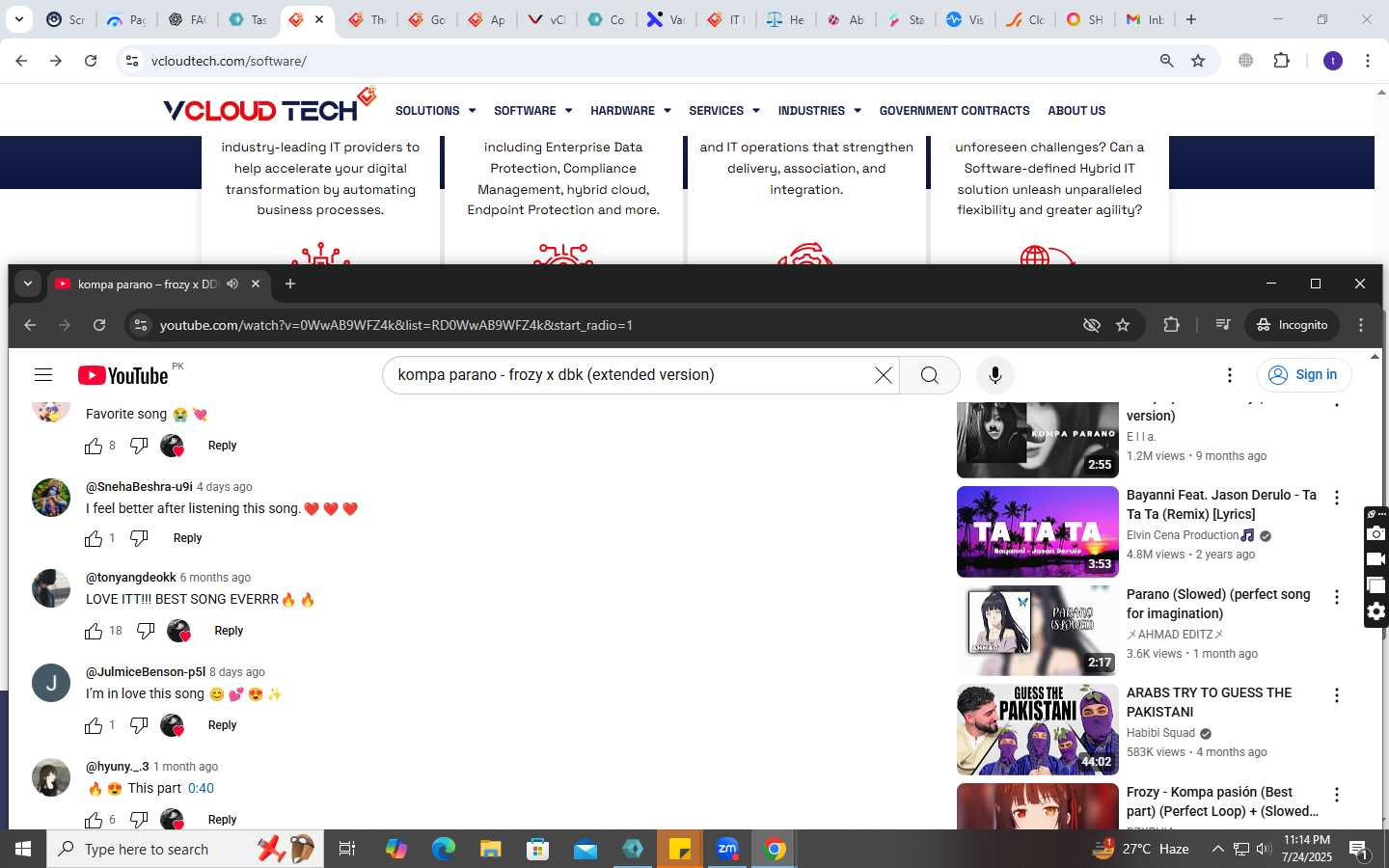Viewport: 1389px width, 868px height.
Task: Open tab search dropdown in incognito window
Action: 28,285
